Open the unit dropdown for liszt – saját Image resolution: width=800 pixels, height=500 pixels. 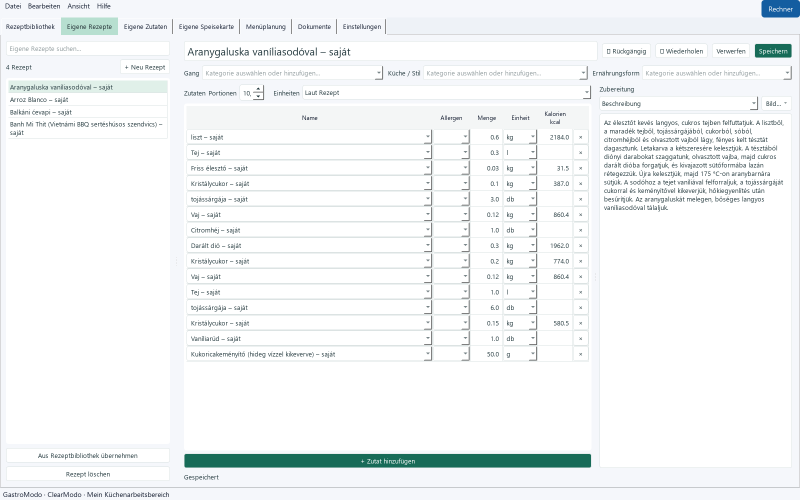(x=533, y=137)
